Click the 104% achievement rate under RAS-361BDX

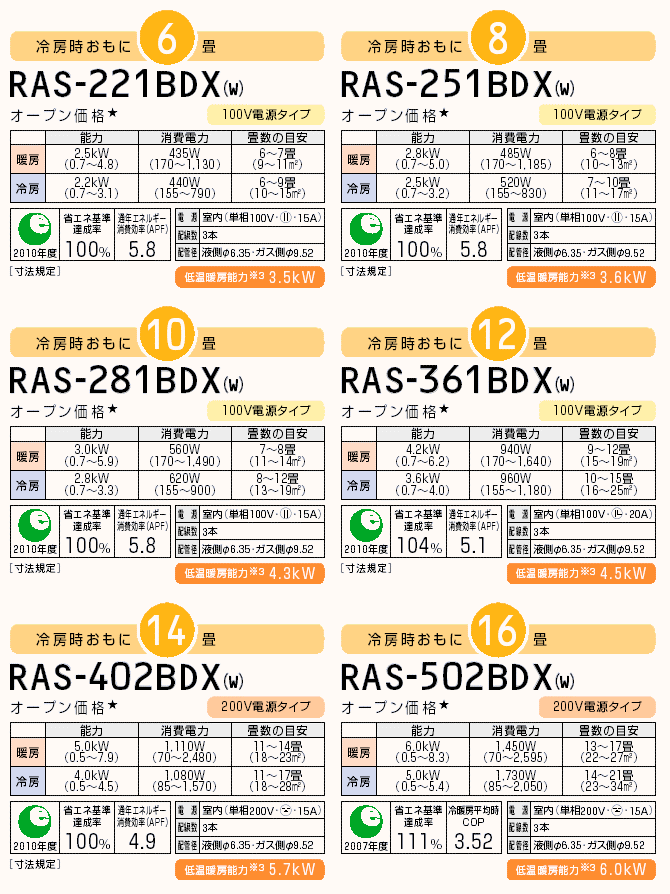click(419, 546)
